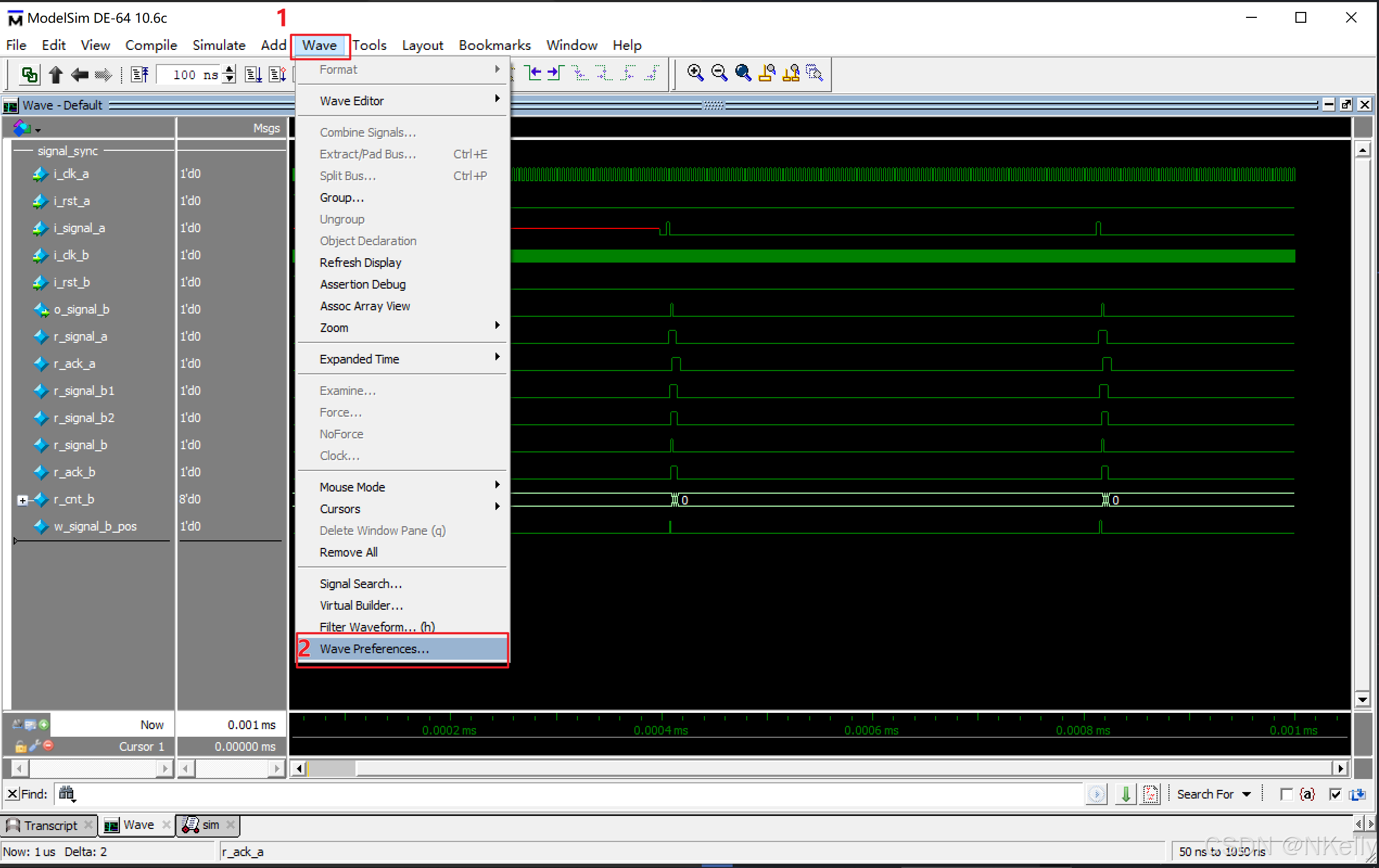Screen dimensions: 1379x868
Task: Tick the unchecked {a} regex checkbox
Action: [x=1286, y=794]
